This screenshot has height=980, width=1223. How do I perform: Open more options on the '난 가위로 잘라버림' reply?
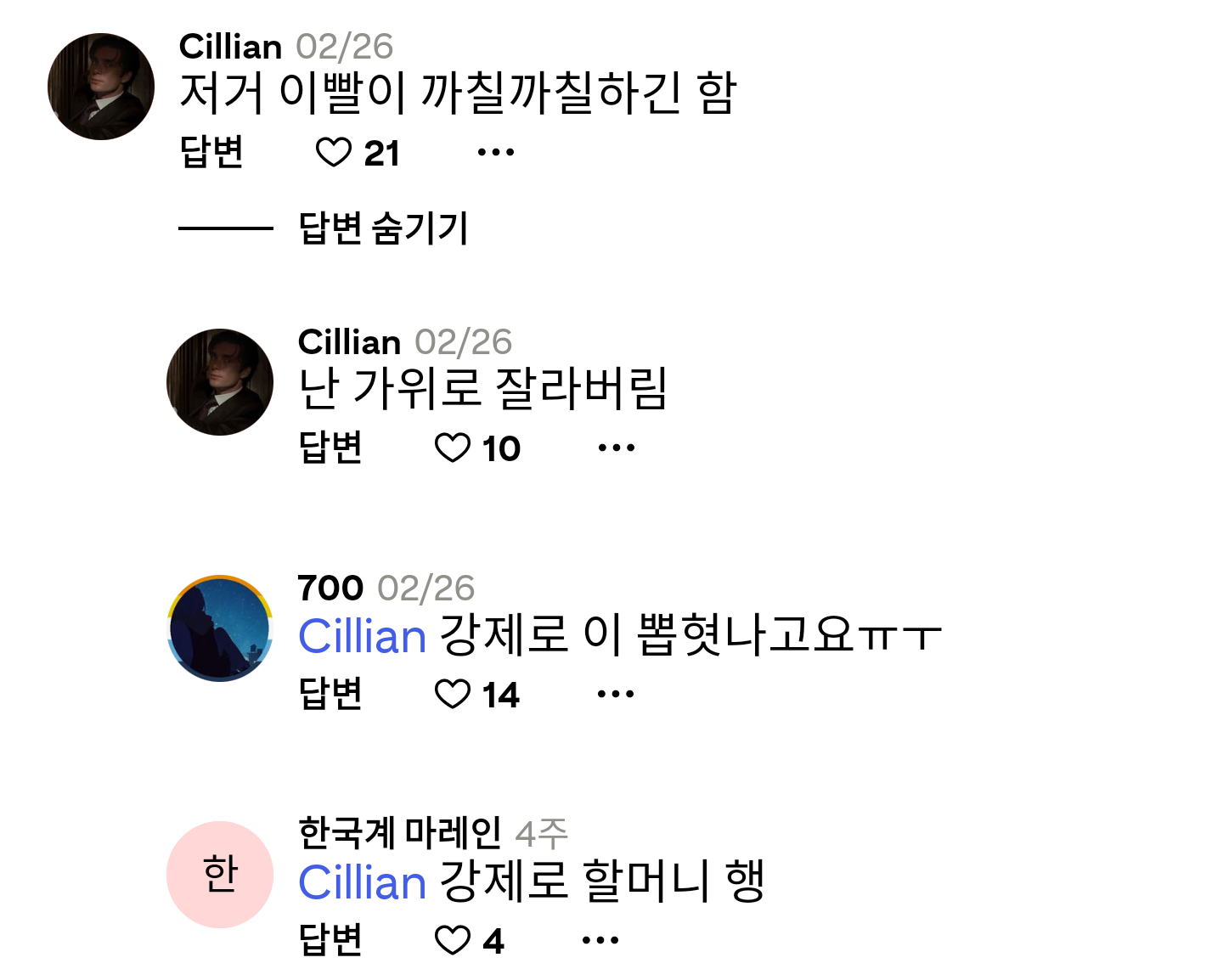point(617,448)
